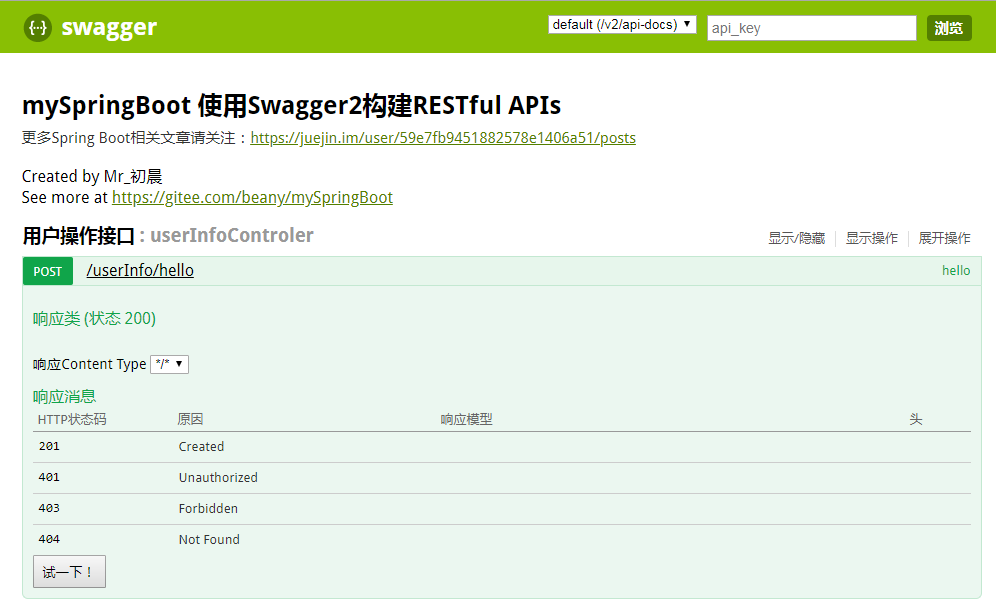This screenshot has height=613, width=996.
Task: Focus the api_key input field
Action: click(x=811, y=27)
